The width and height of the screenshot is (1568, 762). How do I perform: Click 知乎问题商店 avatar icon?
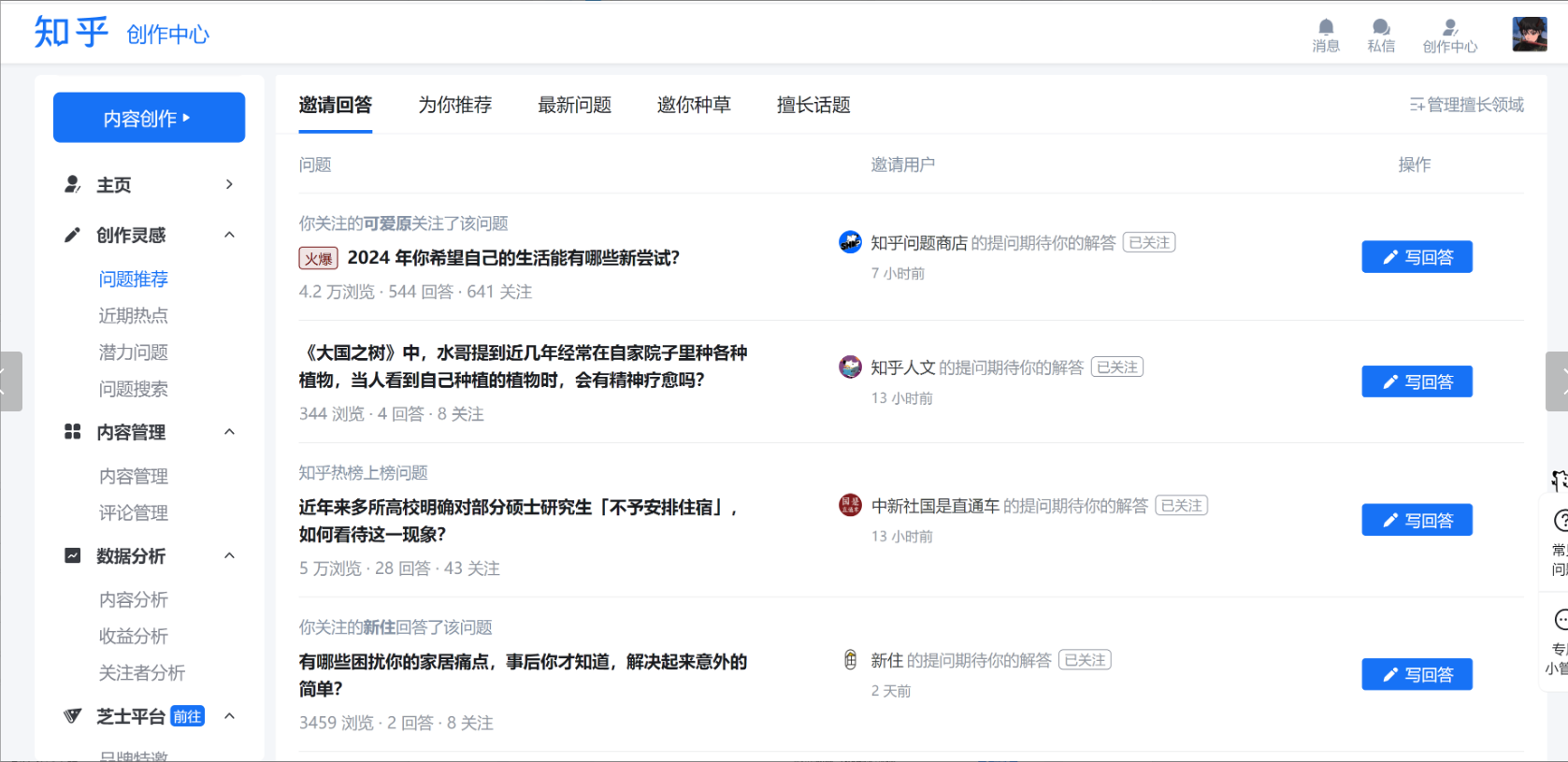(x=850, y=242)
